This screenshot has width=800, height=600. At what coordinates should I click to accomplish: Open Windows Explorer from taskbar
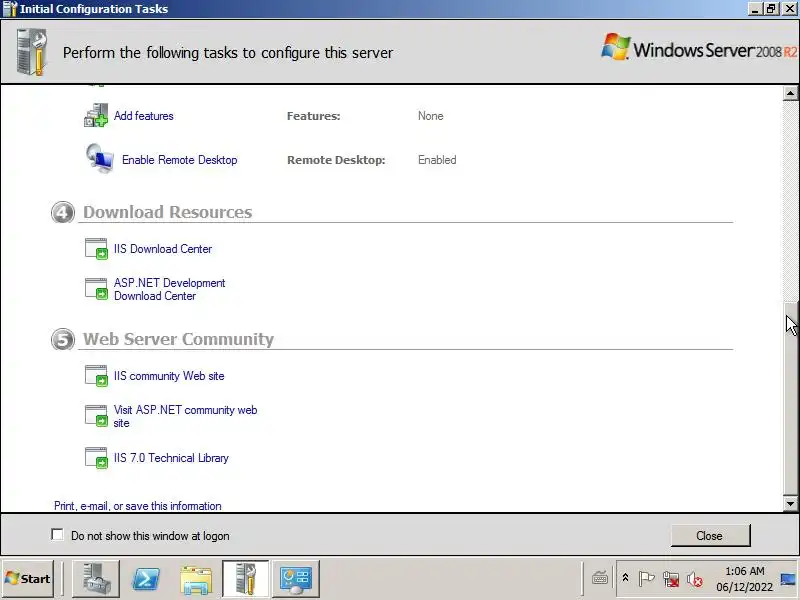point(196,579)
